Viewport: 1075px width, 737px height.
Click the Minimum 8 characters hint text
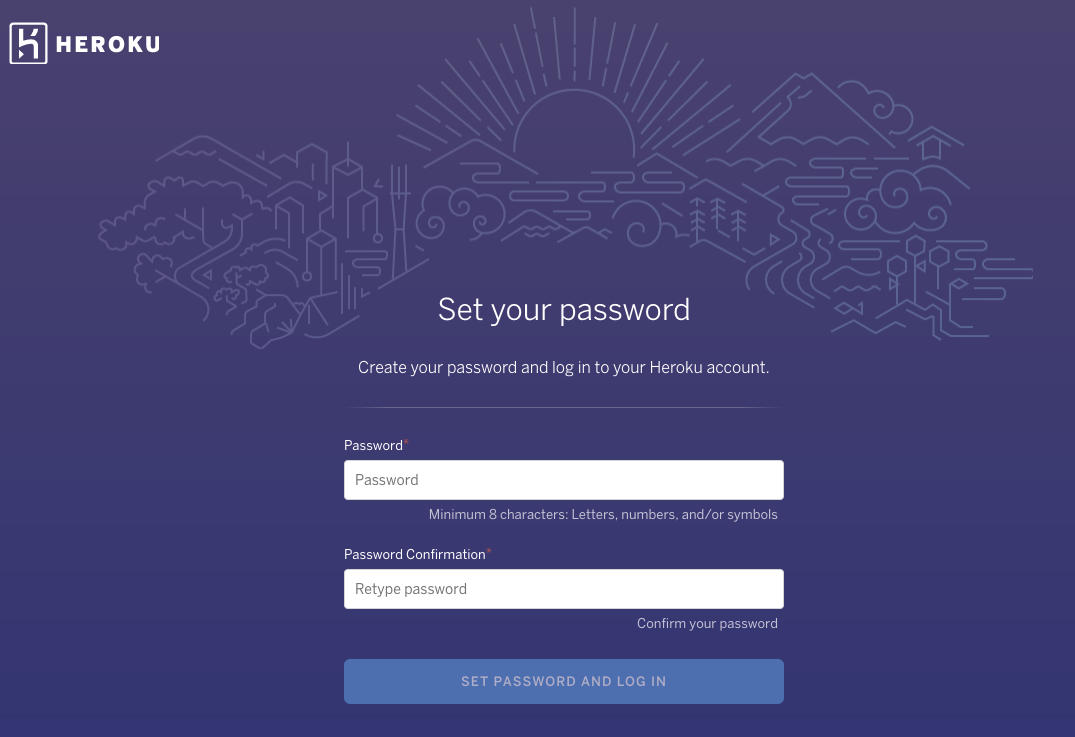point(603,515)
